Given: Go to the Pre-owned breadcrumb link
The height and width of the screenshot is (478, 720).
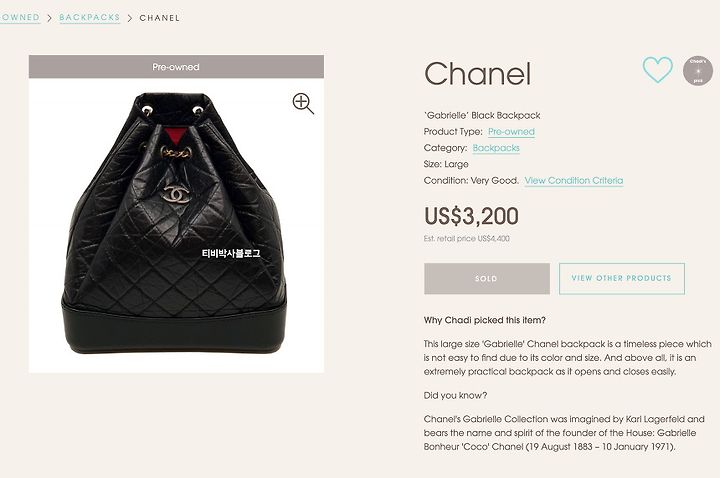Looking at the screenshot, I should coord(20,17).
